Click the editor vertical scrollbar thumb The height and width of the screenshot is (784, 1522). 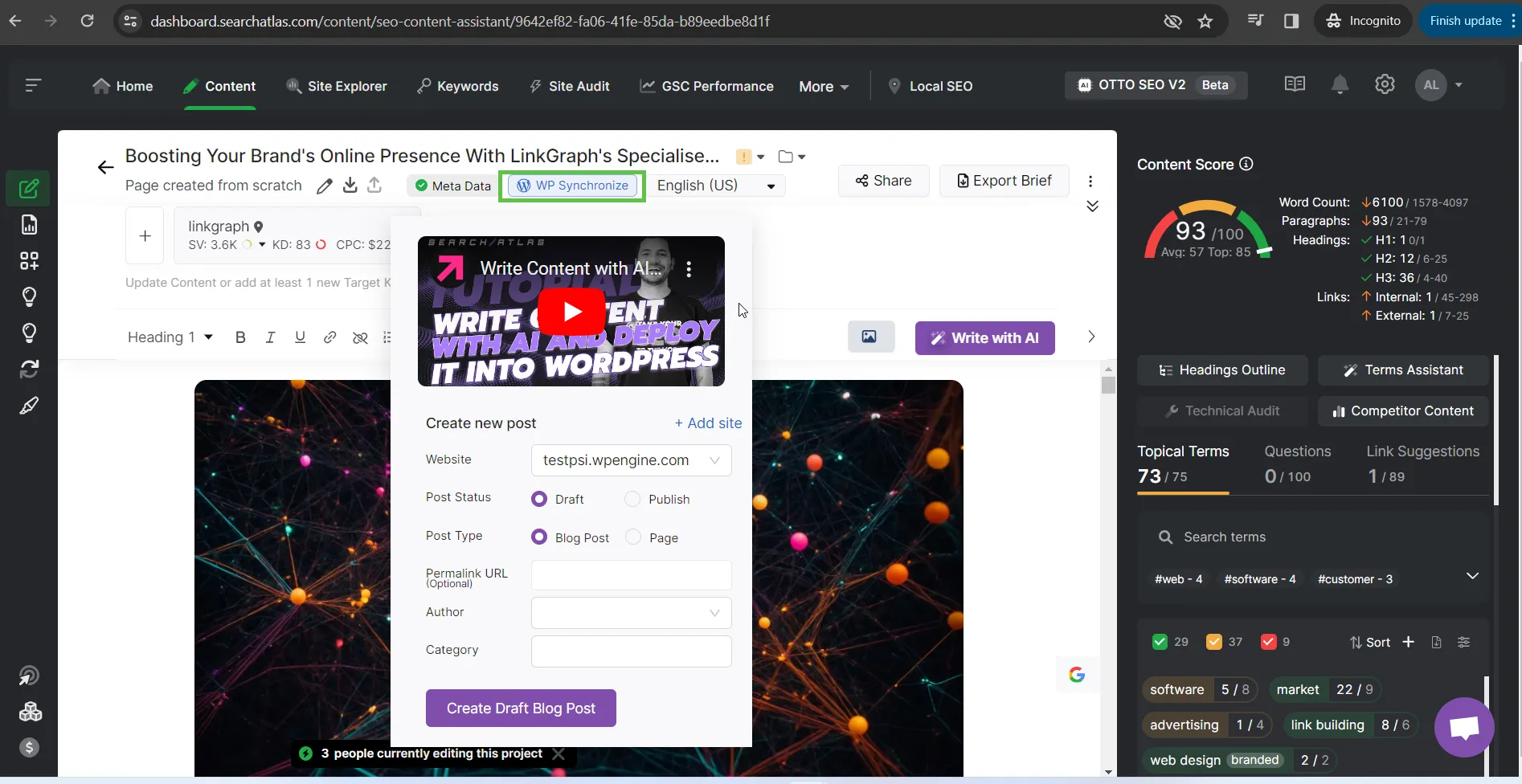[1109, 385]
